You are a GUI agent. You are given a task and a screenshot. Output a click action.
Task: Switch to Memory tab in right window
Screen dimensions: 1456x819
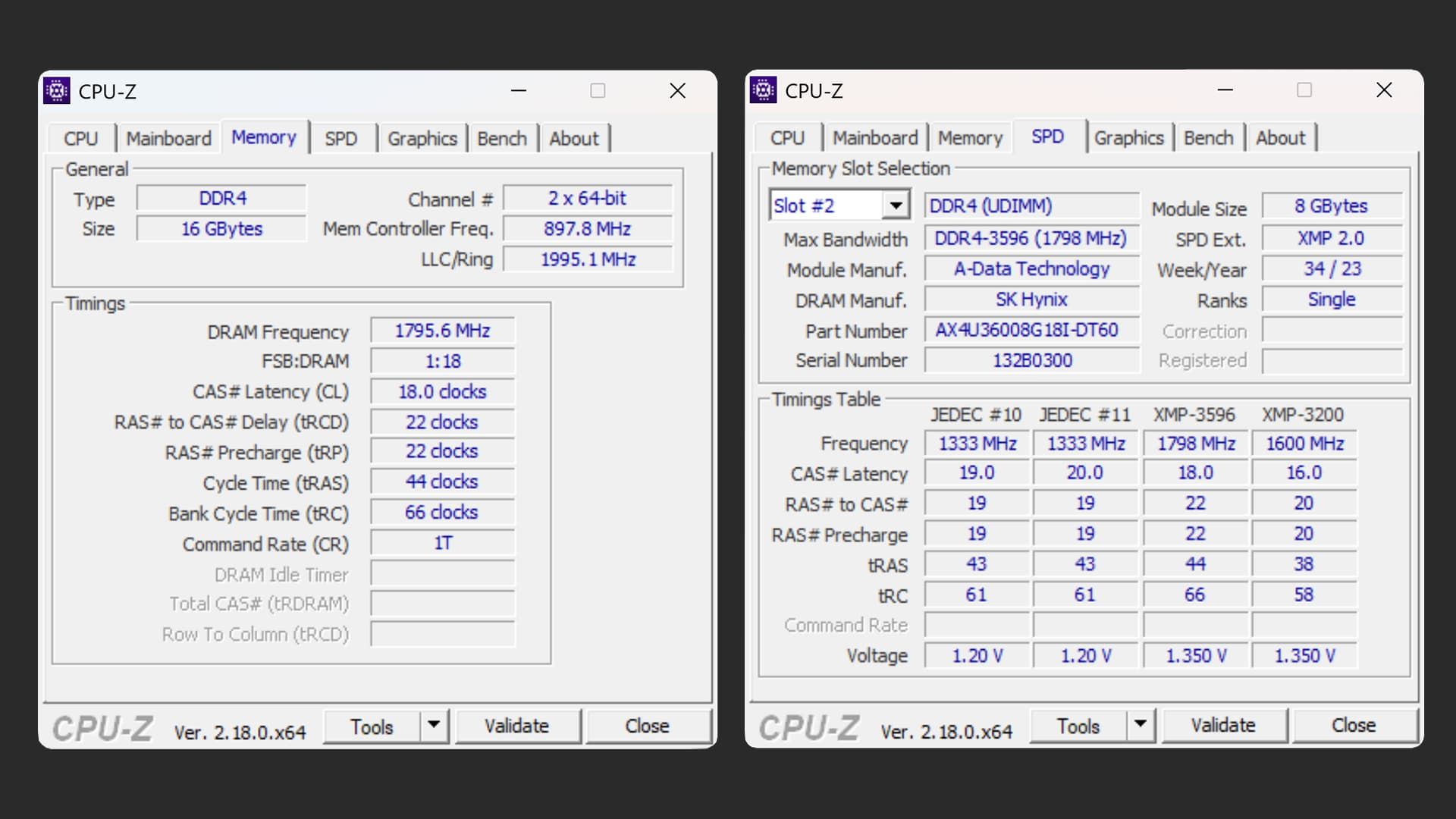coord(970,138)
